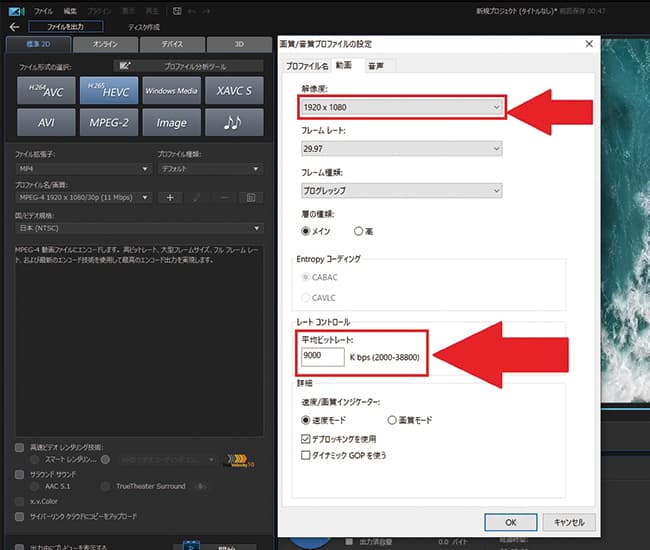650x550 pixels.
Task: Enable サラウンド サウンド checkbox
Action: click(19, 474)
